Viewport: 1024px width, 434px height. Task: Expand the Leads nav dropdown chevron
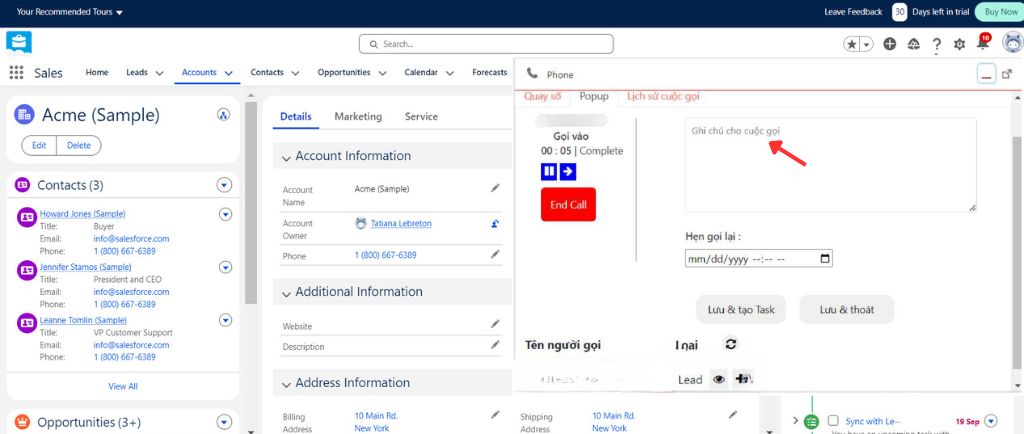pyautogui.click(x=160, y=73)
